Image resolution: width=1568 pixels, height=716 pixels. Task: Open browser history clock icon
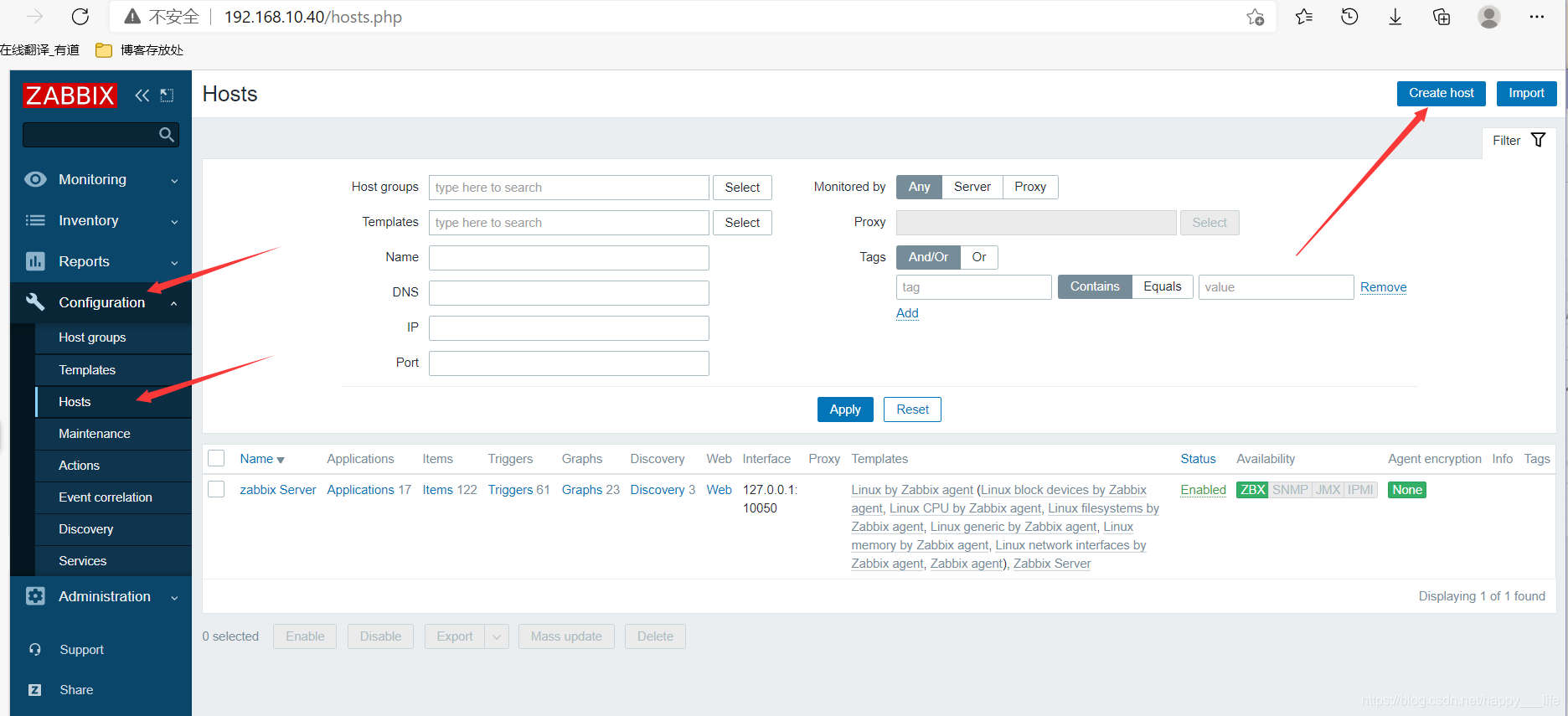pos(1349,17)
